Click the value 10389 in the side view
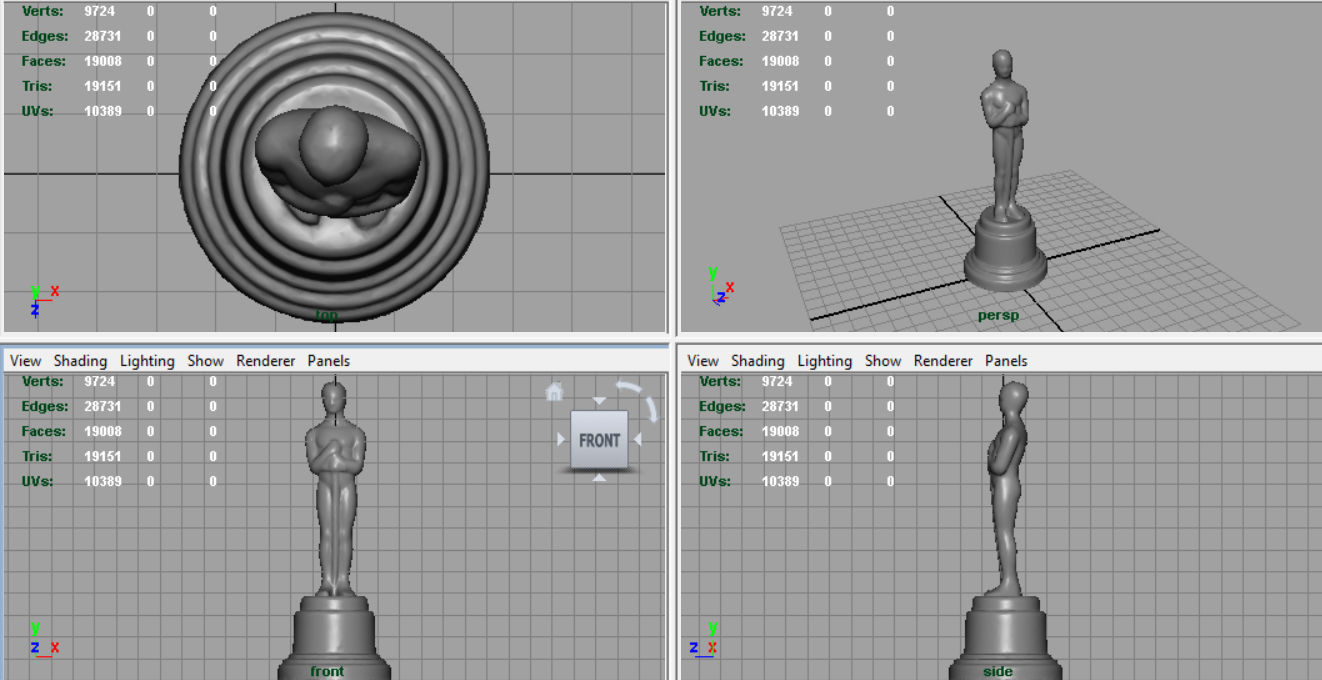The width and height of the screenshot is (1322, 680). click(780, 481)
